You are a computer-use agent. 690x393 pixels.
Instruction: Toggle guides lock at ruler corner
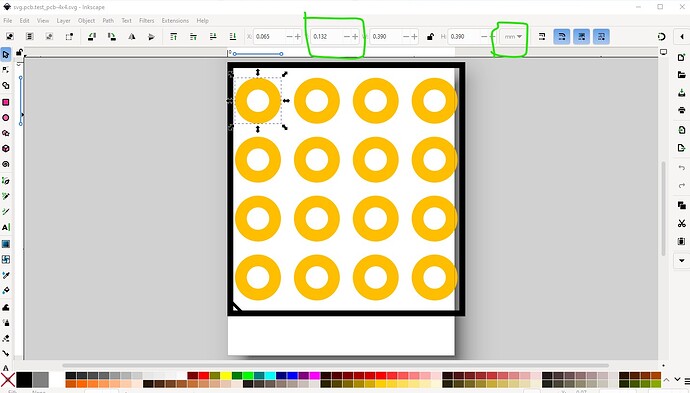point(19,53)
